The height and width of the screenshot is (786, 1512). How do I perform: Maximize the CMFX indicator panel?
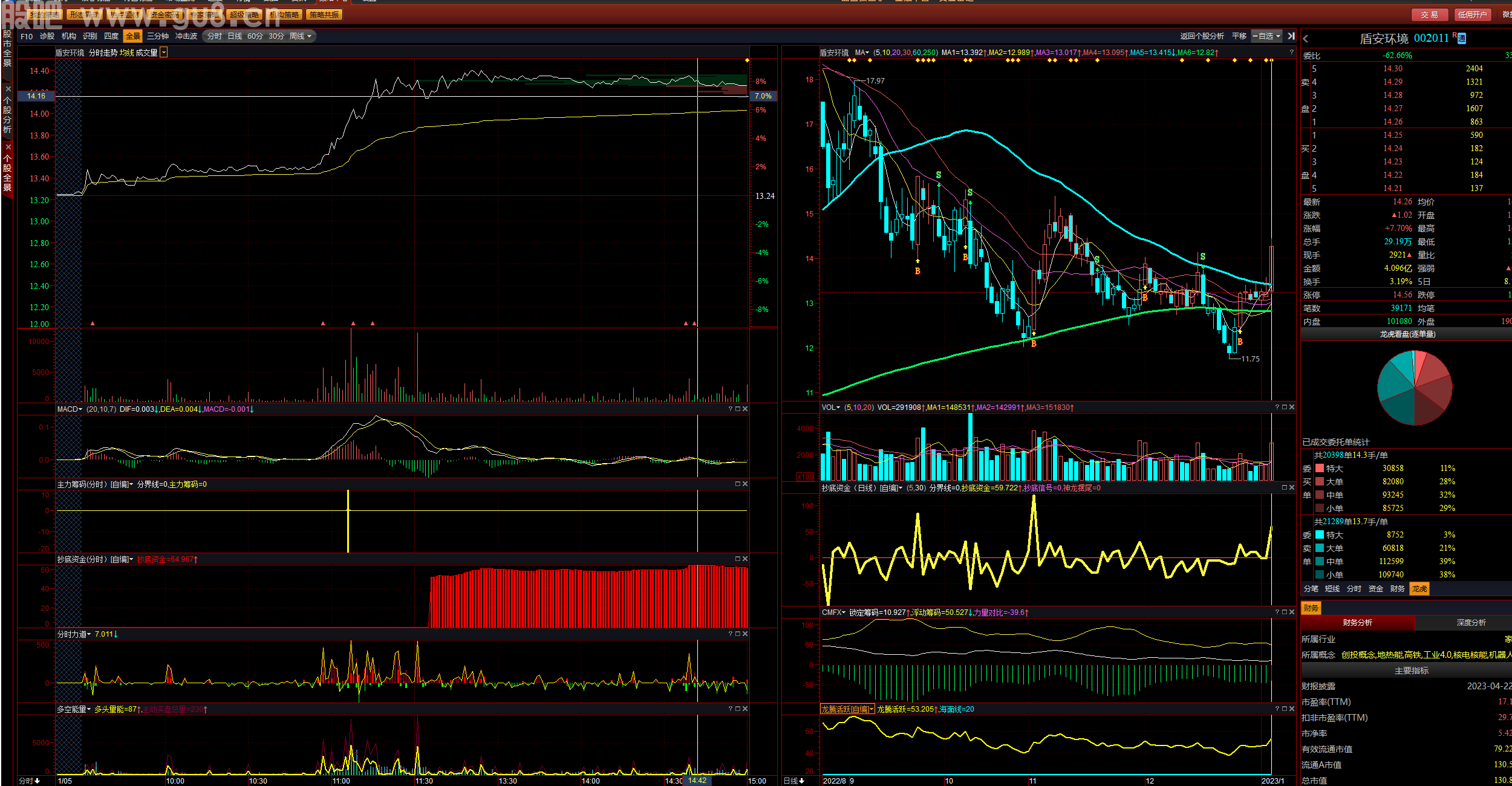tap(1285, 612)
